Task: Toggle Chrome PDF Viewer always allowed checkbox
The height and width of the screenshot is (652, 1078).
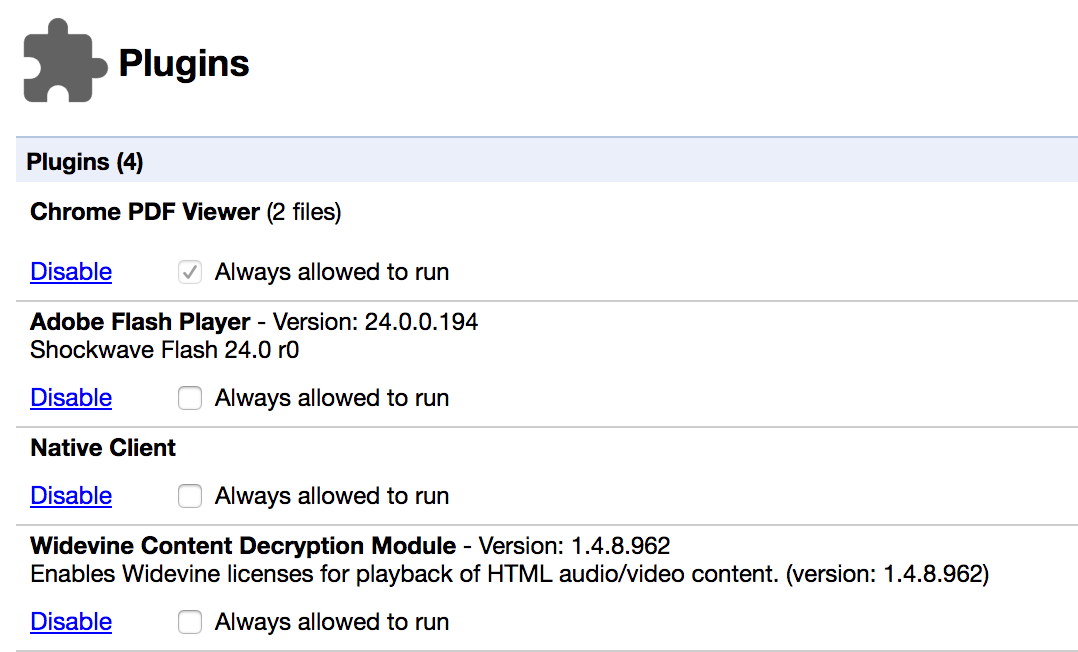Action: coord(190,272)
